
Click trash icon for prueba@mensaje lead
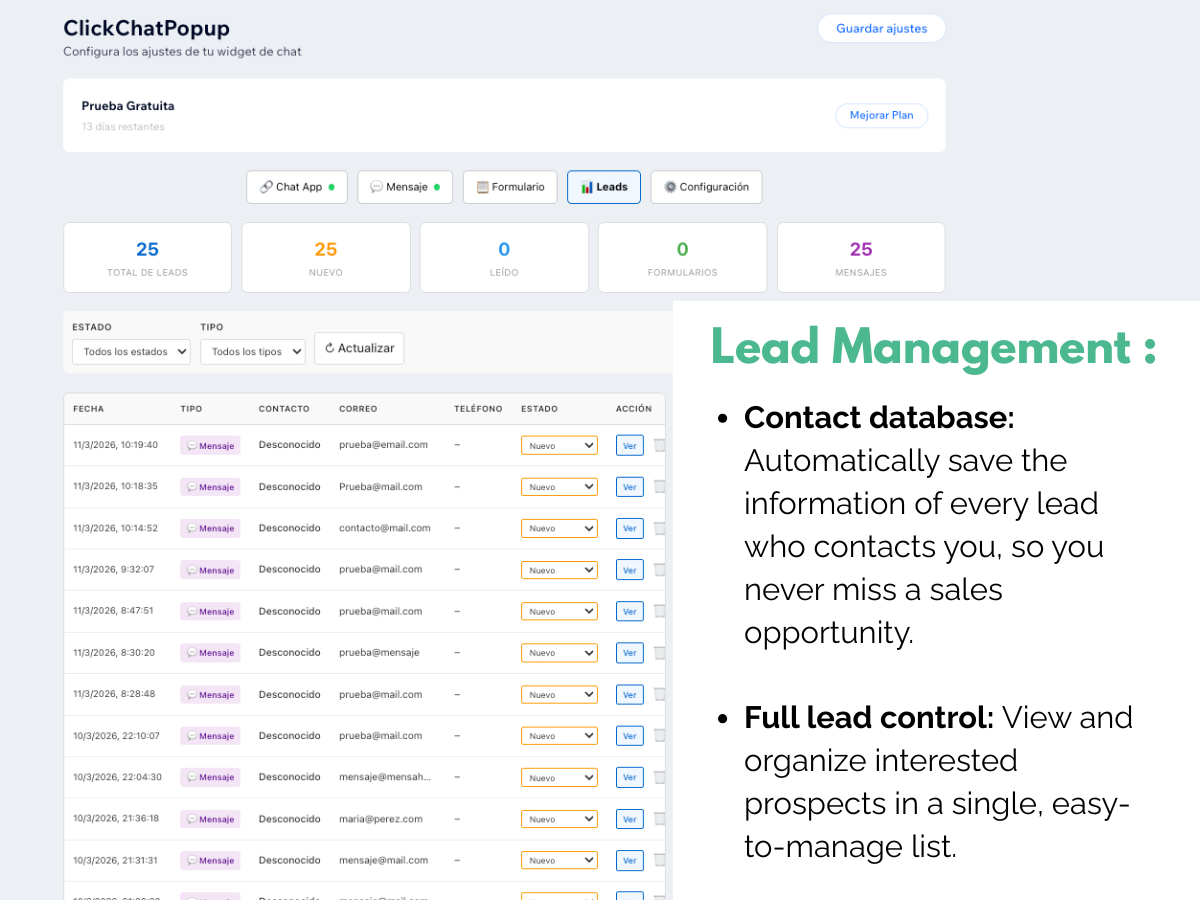[x=660, y=653]
